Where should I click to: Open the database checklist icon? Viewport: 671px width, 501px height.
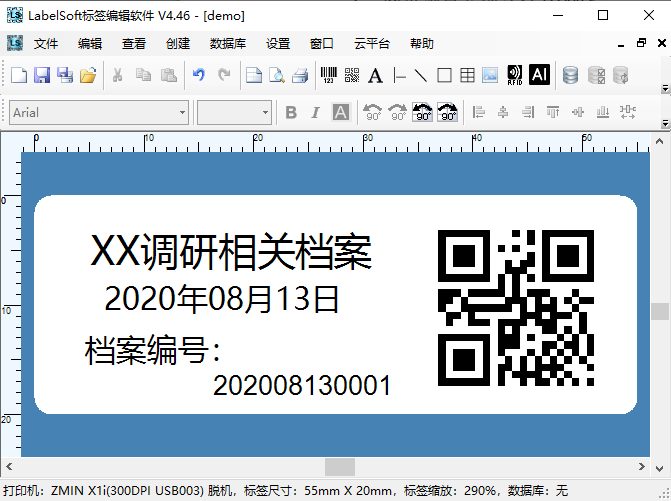(x=597, y=75)
